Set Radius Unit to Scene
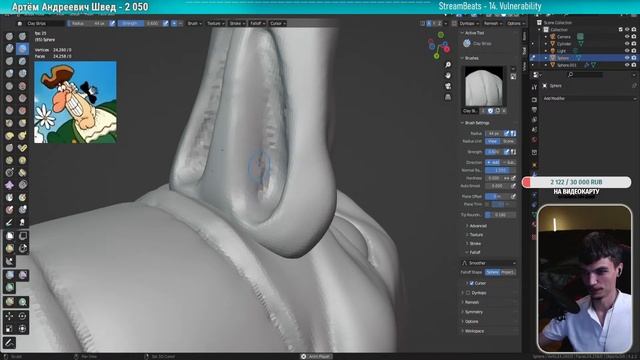 click(508, 141)
